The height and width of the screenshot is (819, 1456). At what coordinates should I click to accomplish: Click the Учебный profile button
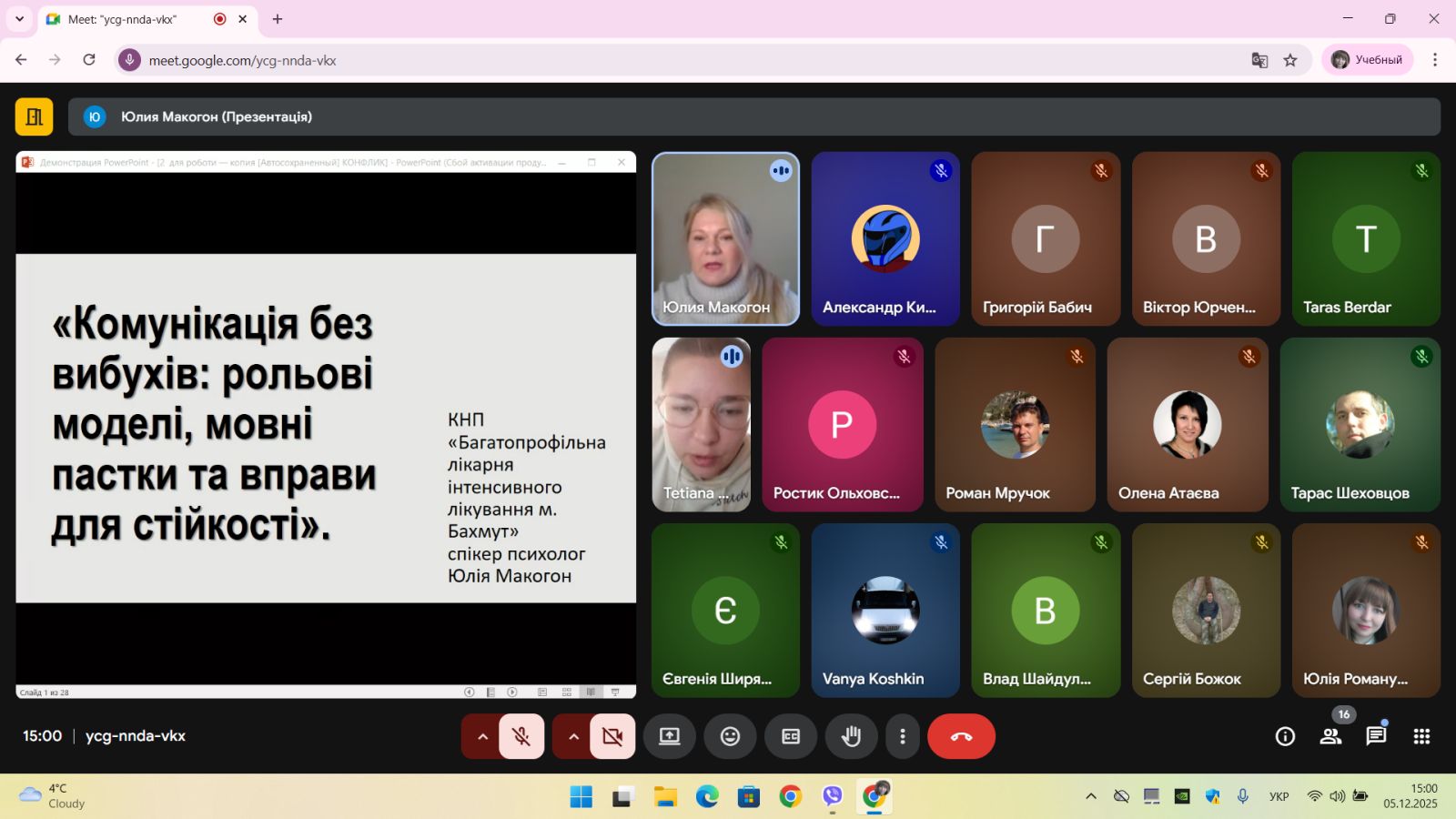tap(1367, 60)
